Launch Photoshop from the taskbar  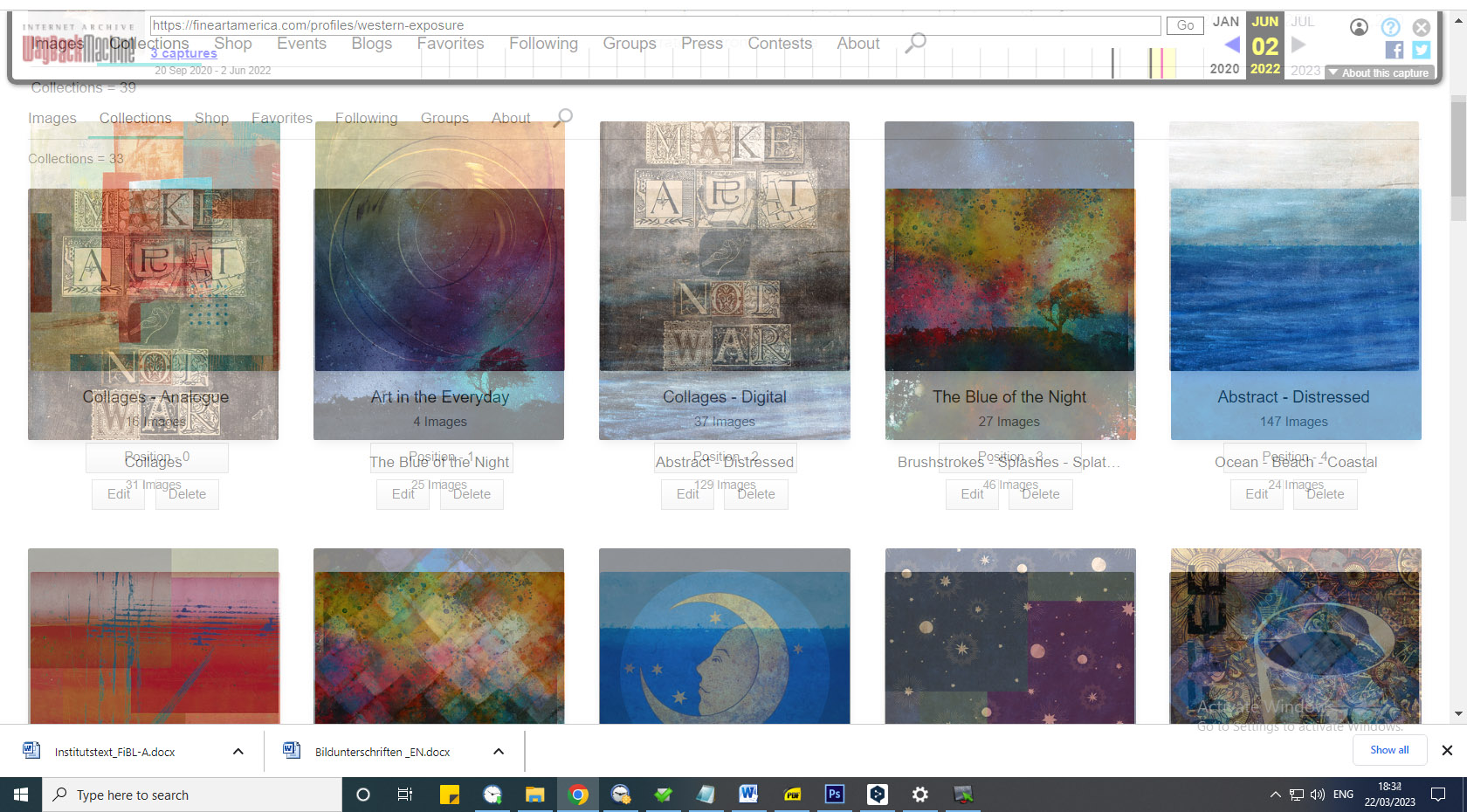835,795
